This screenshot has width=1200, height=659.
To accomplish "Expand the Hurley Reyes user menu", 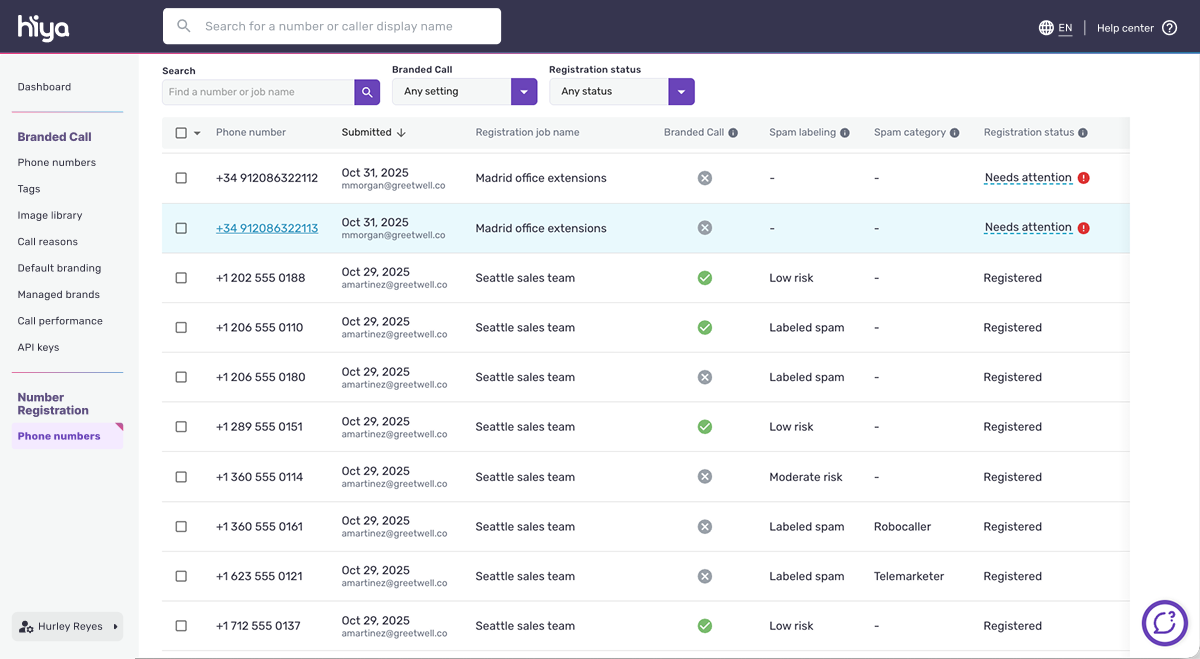I will pos(68,627).
